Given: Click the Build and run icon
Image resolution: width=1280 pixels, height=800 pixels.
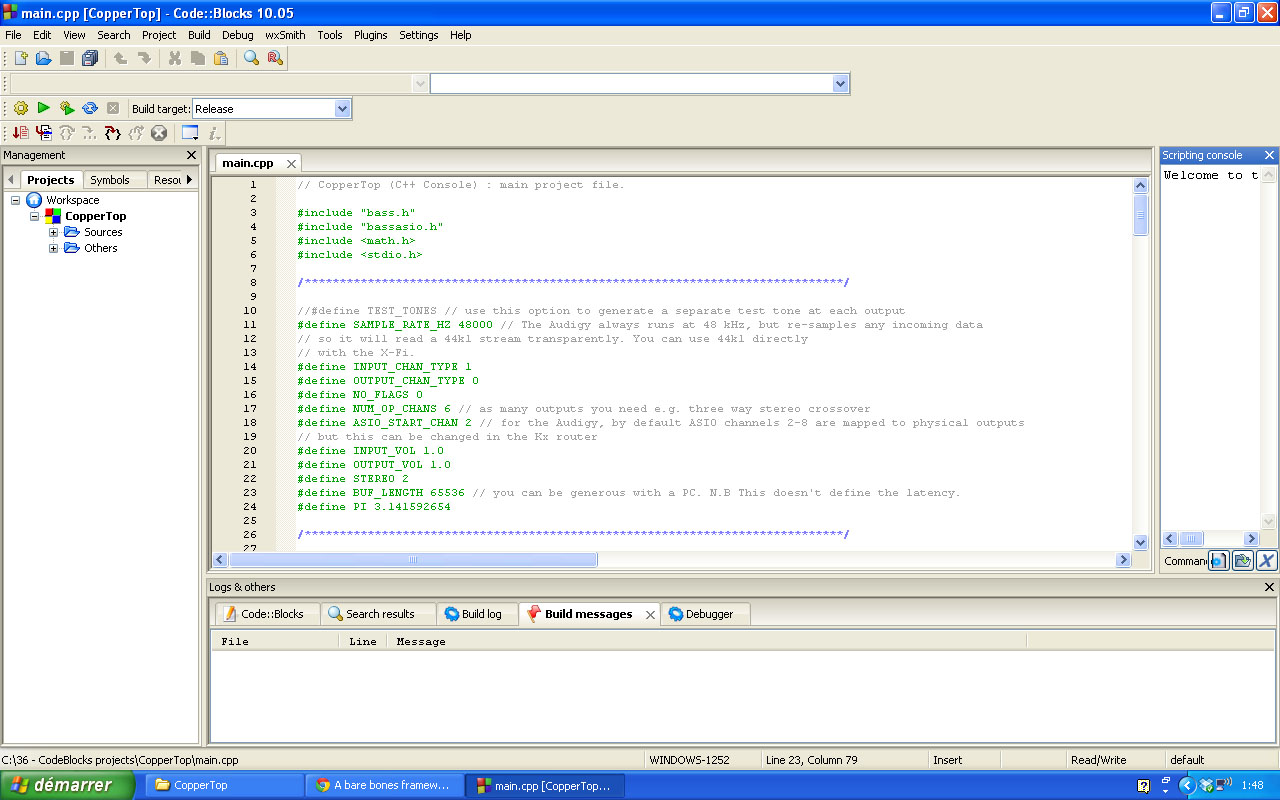Looking at the screenshot, I should 67,108.
